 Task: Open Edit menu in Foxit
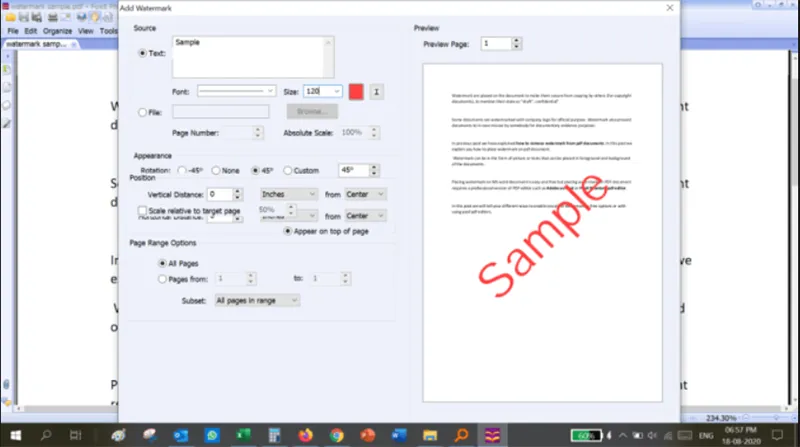pyautogui.click(x=31, y=31)
